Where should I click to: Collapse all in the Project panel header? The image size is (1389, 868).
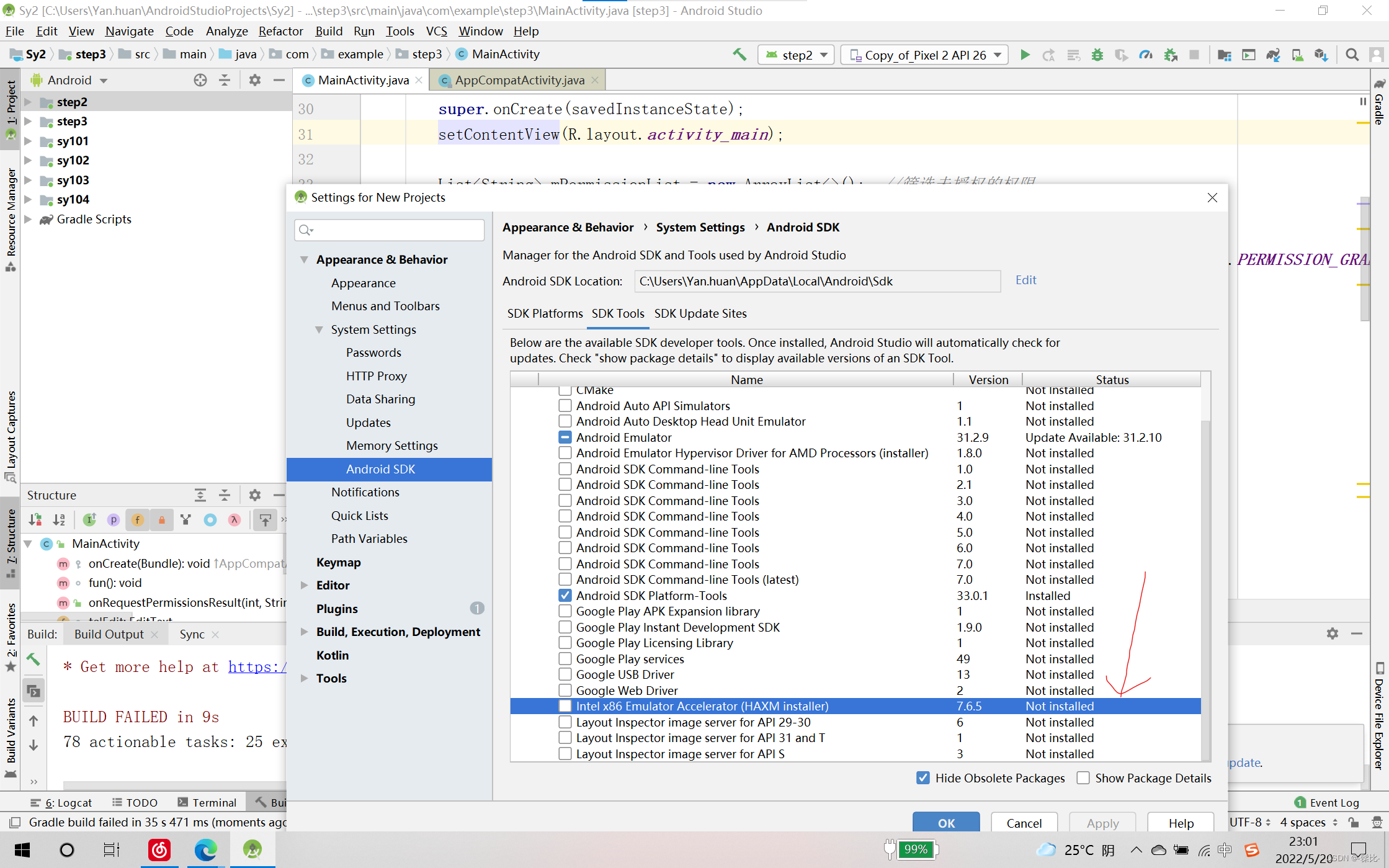225,80
